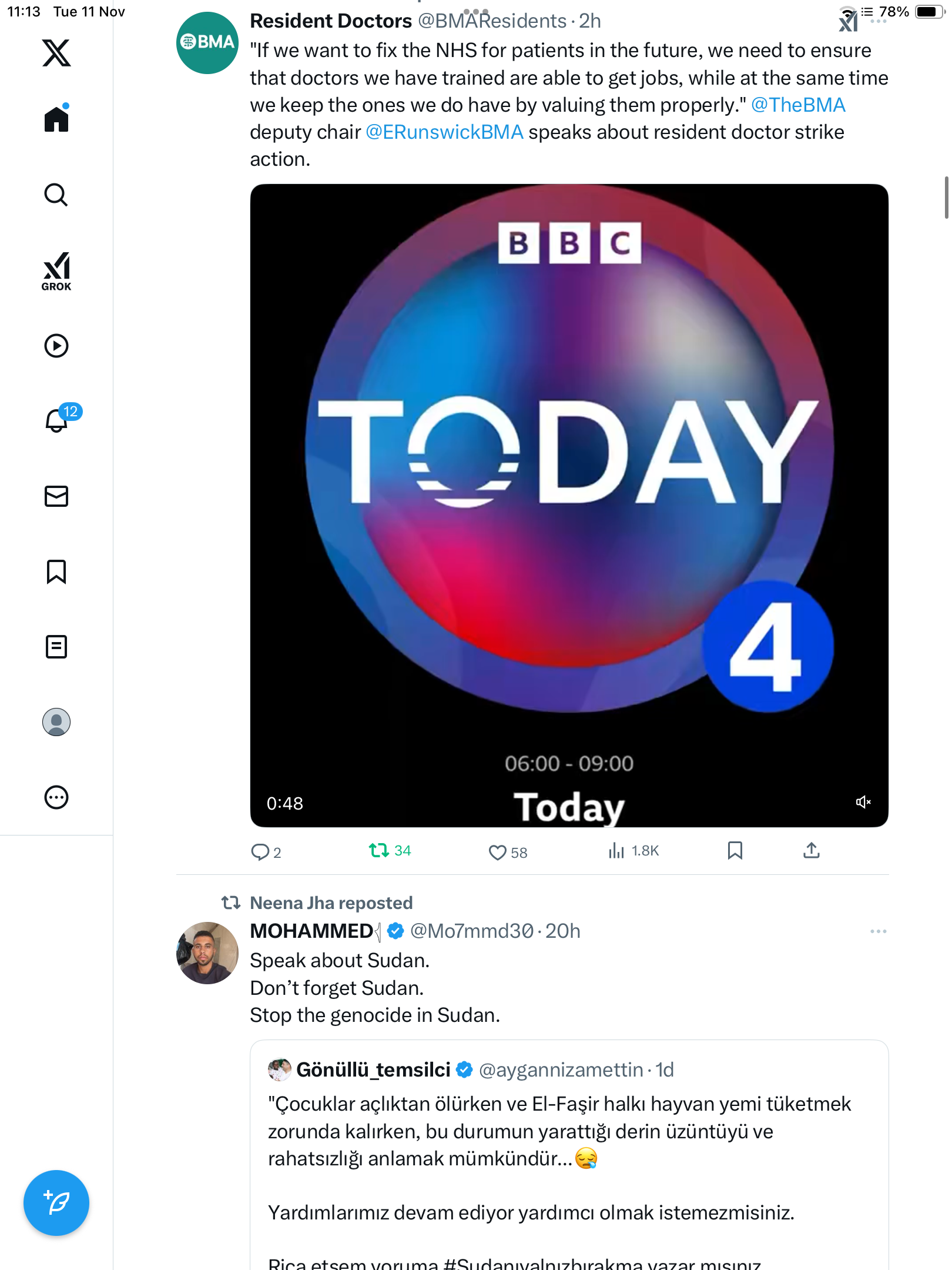
Task: Open notifications bell with 12 badge
Action: tap(57, 420)
